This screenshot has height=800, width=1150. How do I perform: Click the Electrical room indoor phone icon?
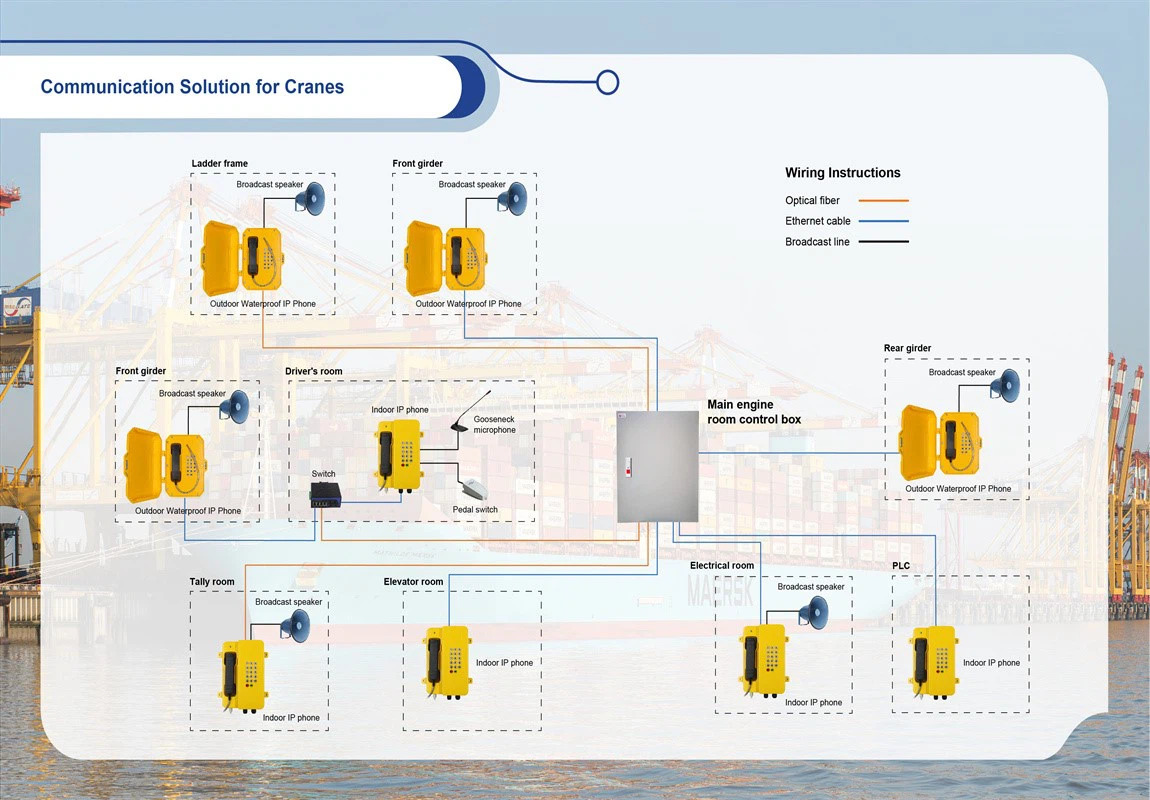764,660
